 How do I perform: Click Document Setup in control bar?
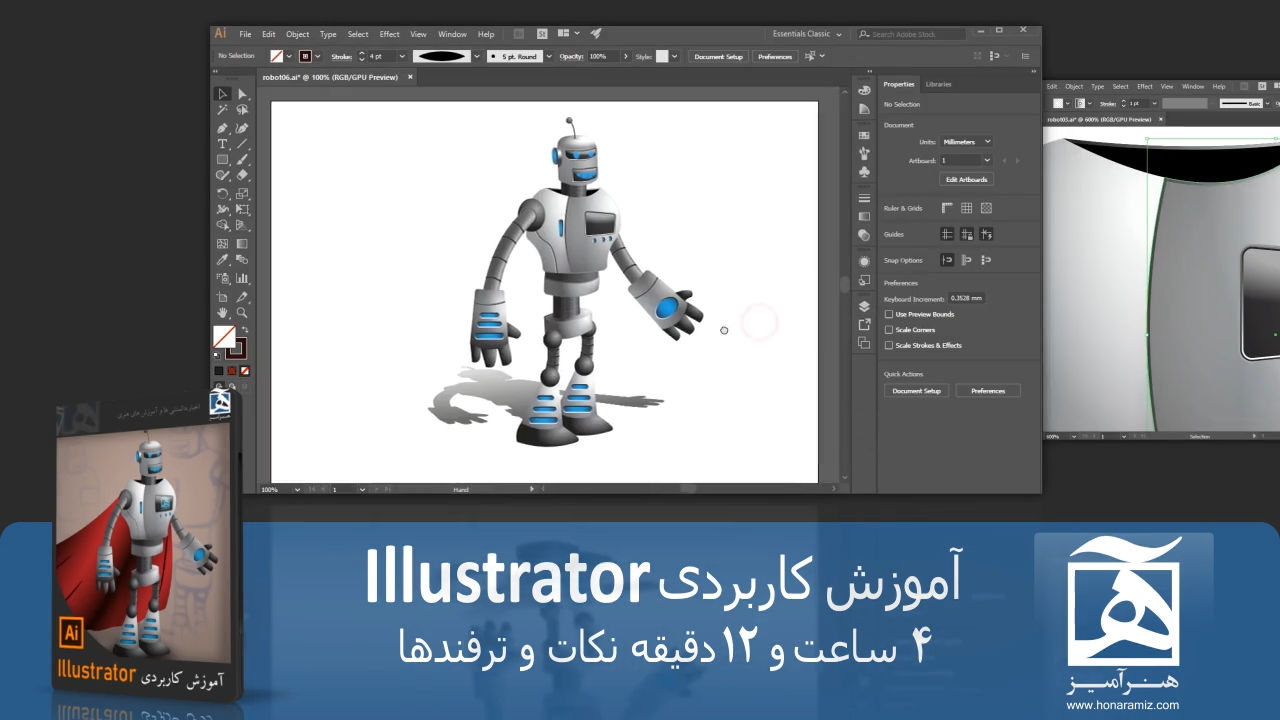[x=719, y=56]
